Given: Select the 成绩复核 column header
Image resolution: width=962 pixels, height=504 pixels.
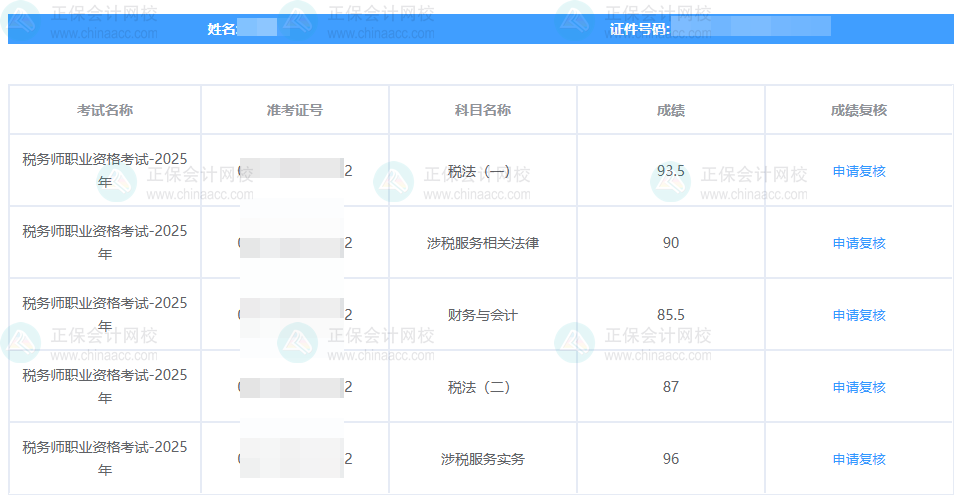Looking at the screenshot, I should [x=859, y=110].
